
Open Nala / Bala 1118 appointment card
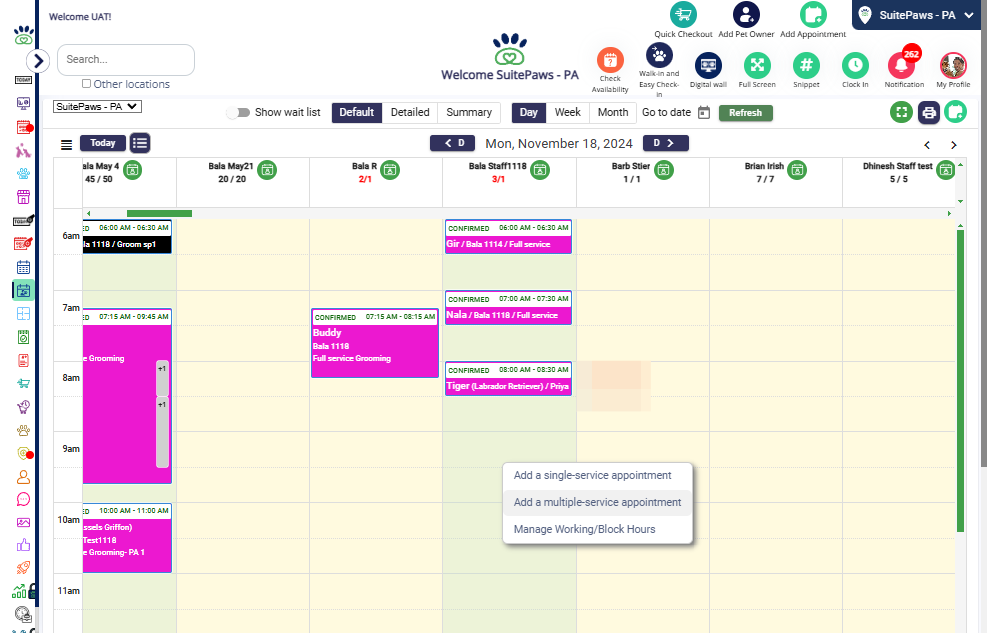tap(508, 308)
